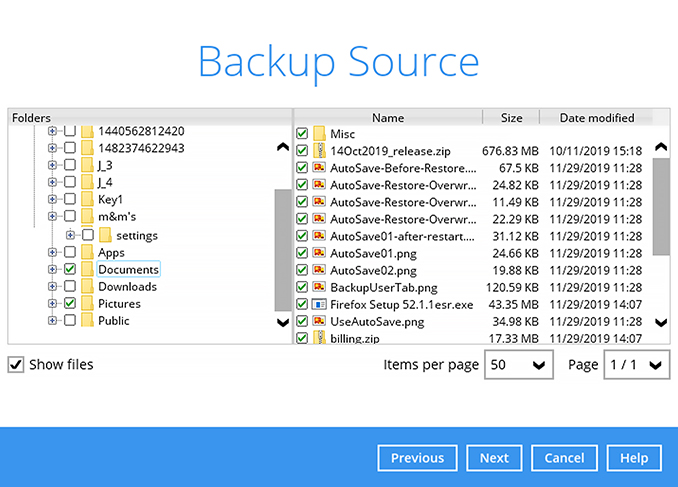Click the folder tree scrollbar thumb
678x487 pixels.
coord(283,250)
